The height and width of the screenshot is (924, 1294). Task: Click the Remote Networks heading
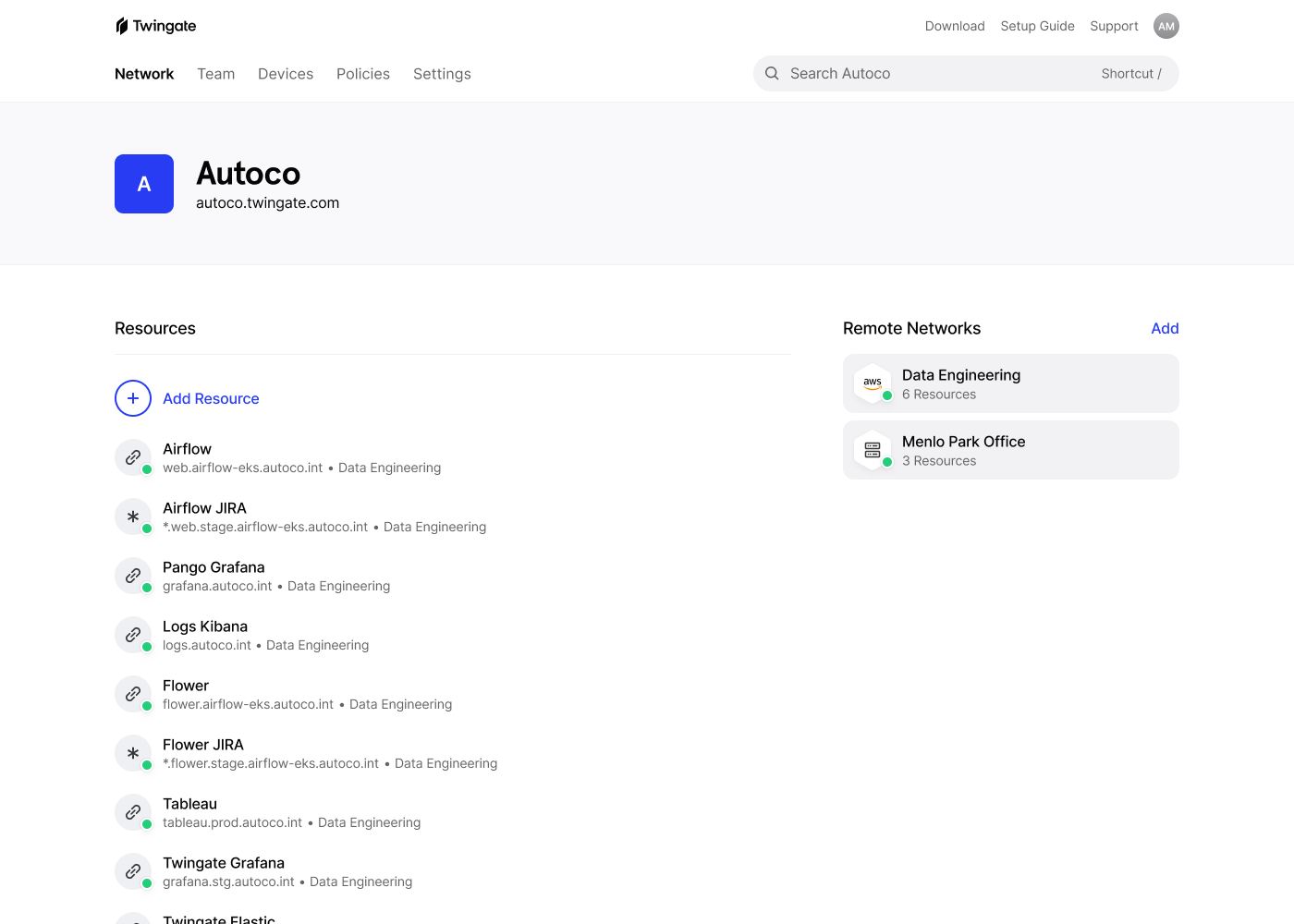point(911,328)
